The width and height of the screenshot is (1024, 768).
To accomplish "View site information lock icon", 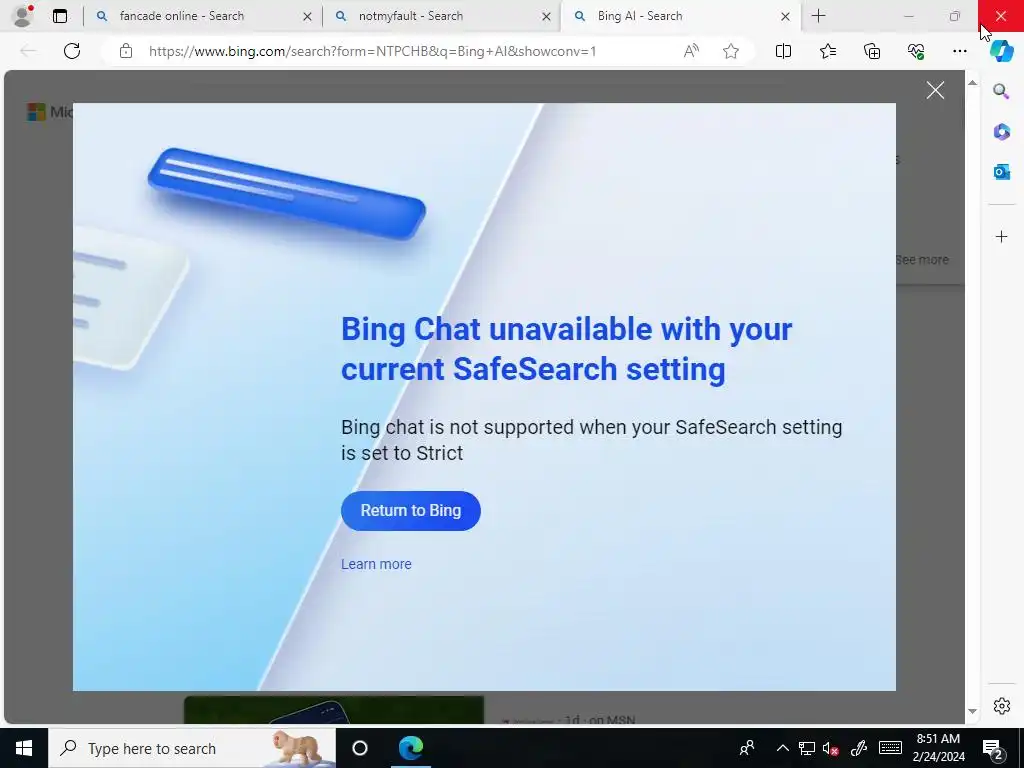I will [125, 51].
